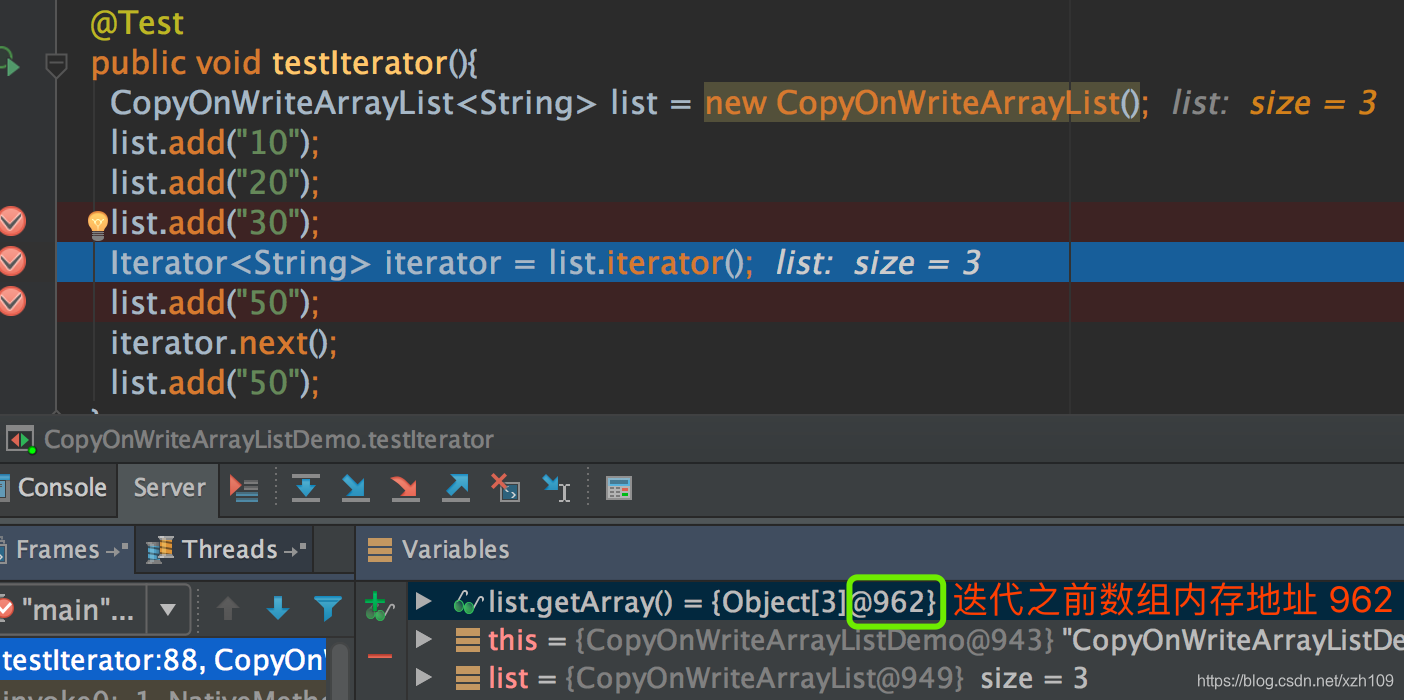1404x700 pixels.
Task: Click the @Test annotation in the editor
Action: tap(138, 22)
